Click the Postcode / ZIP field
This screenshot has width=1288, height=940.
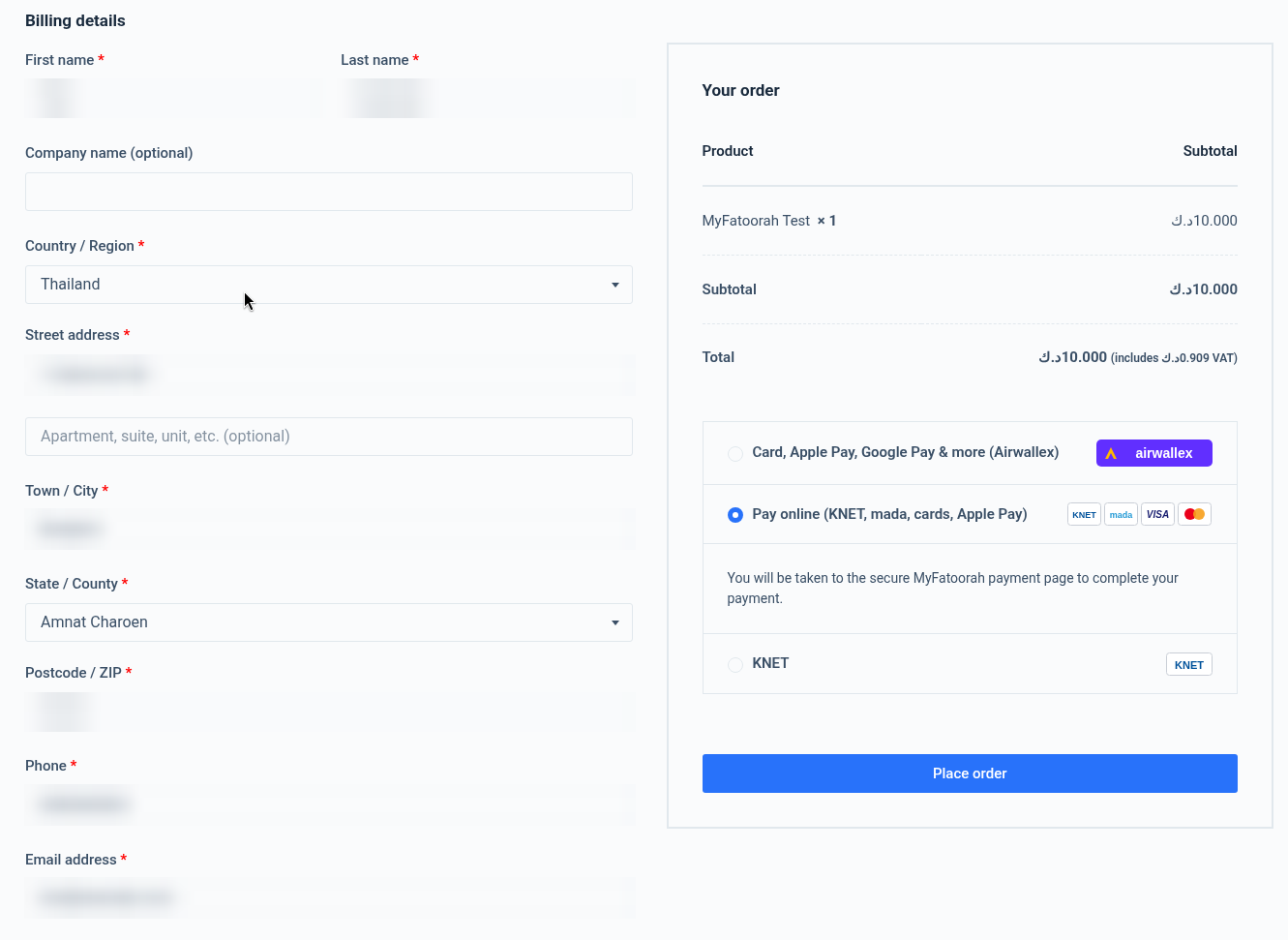pos(329,712)
